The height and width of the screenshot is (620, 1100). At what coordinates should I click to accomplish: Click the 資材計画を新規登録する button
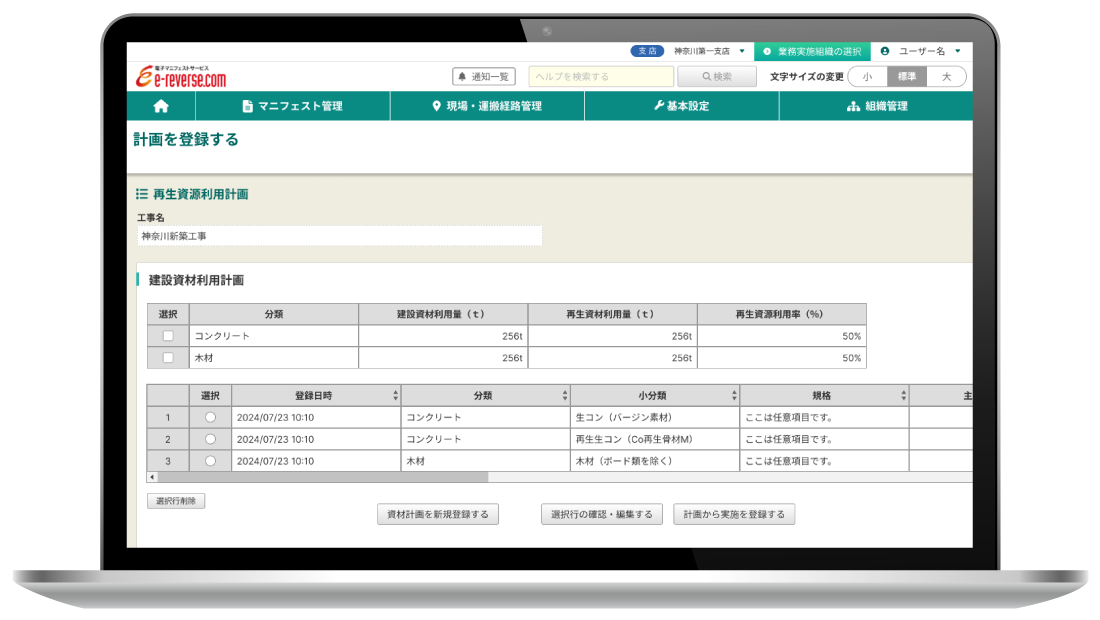coord(438,513)
